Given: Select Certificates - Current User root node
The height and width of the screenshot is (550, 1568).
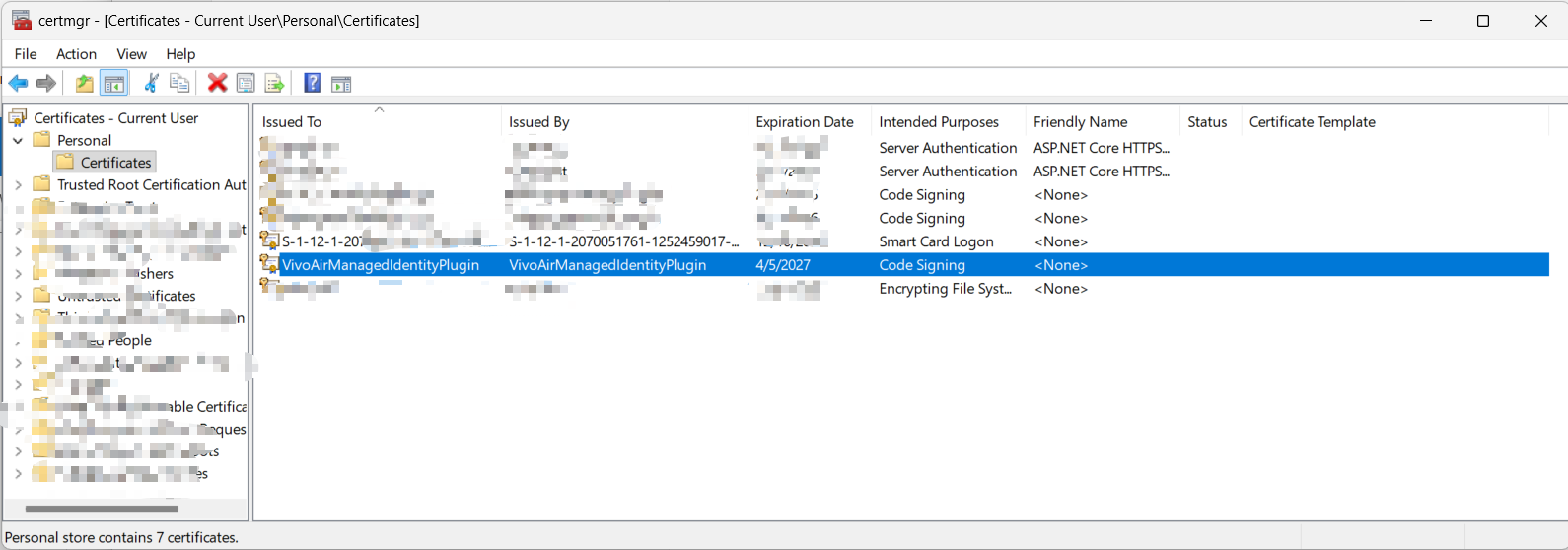Looking at the screenshot, I should coord(115,118).
